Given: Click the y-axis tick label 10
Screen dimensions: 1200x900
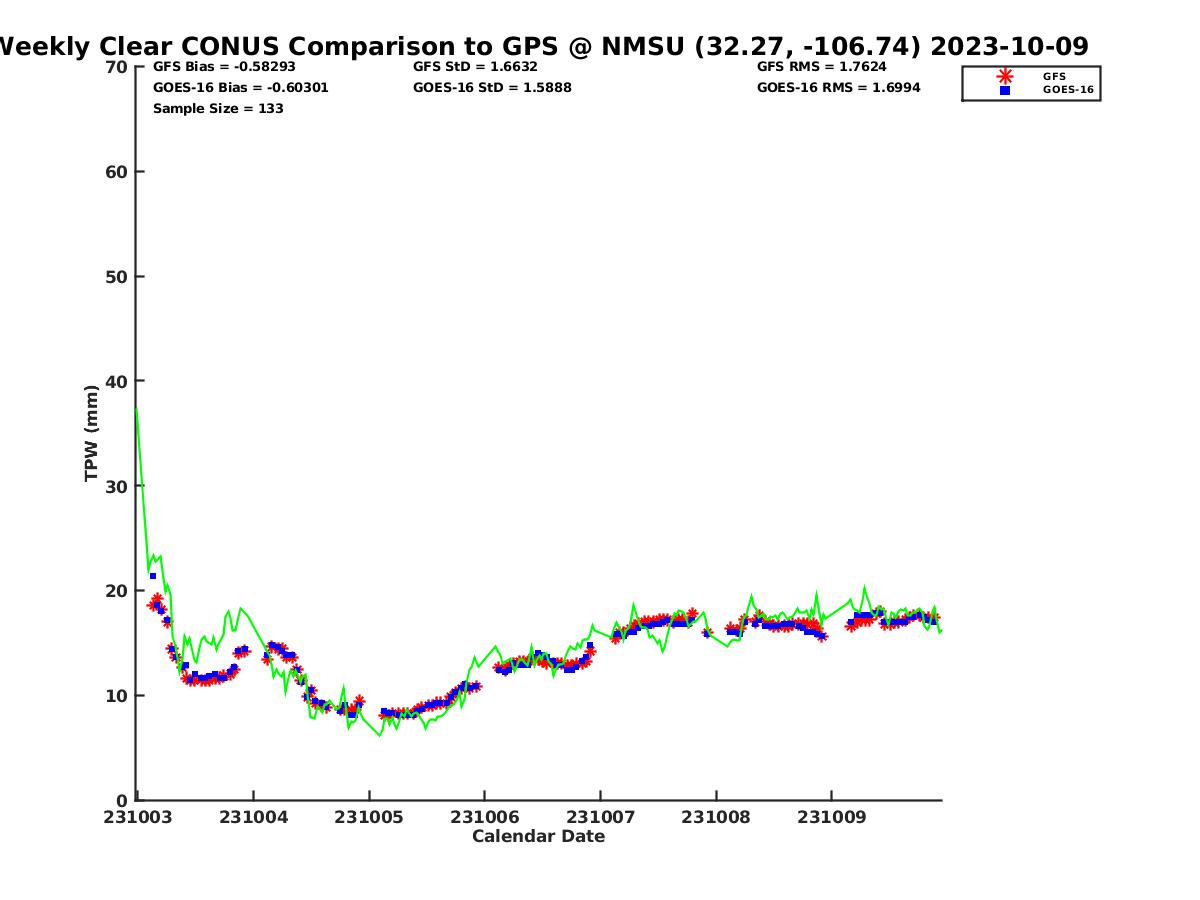Looking at the screenshot, I should pos(116,696).
